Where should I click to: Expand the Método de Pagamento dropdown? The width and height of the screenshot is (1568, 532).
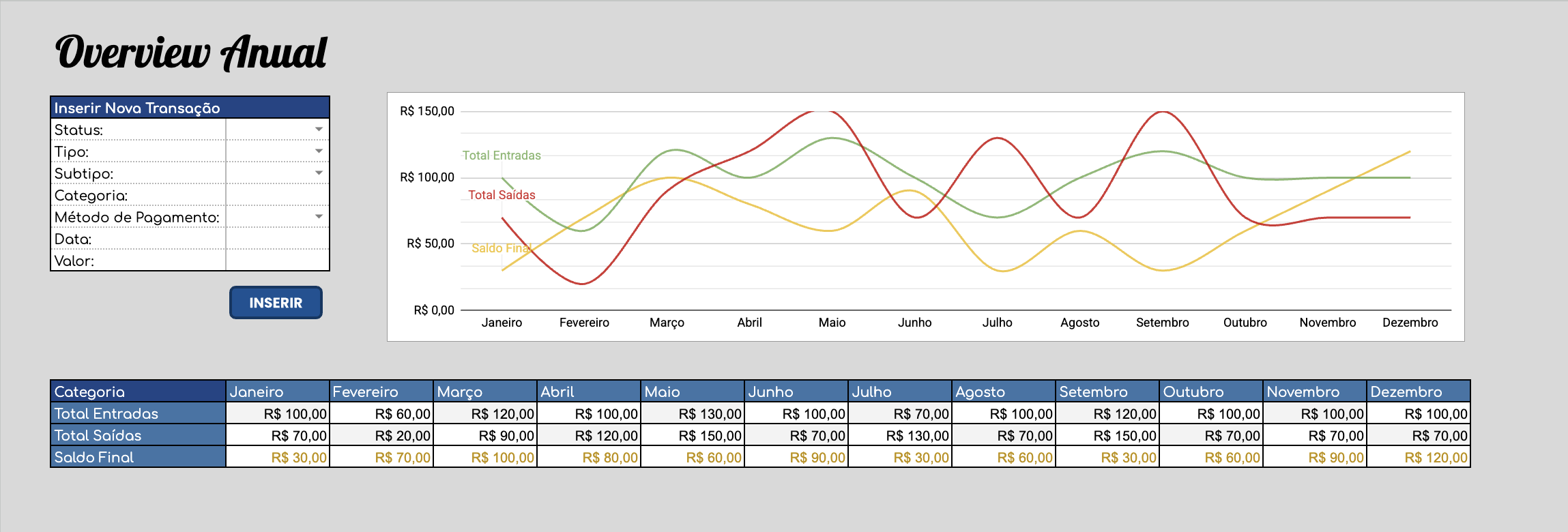coord(319,217)
